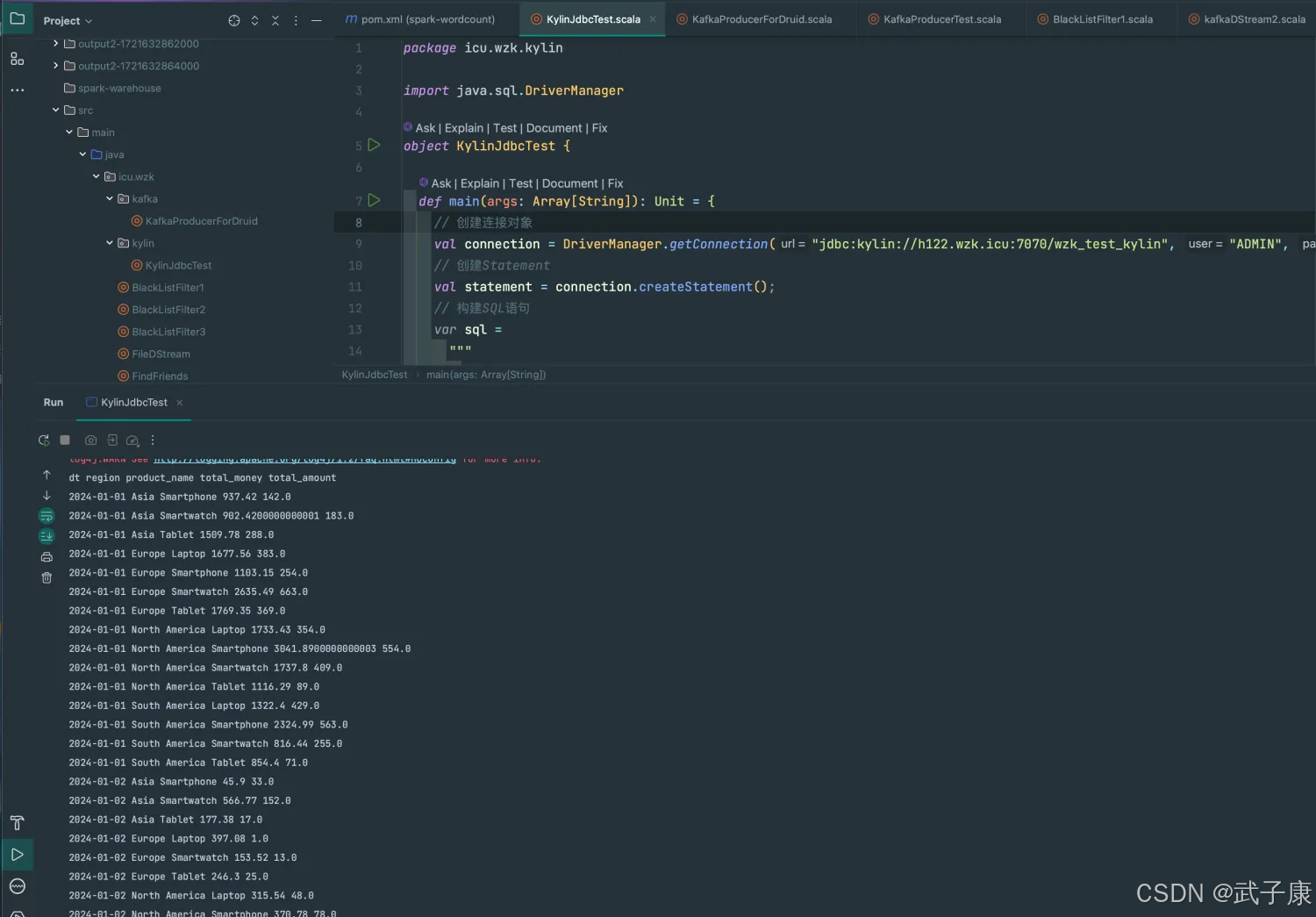Click the Print console output icon
Image resolution: width=1316 pixels, height=917 pixels.
coord(46,557)
